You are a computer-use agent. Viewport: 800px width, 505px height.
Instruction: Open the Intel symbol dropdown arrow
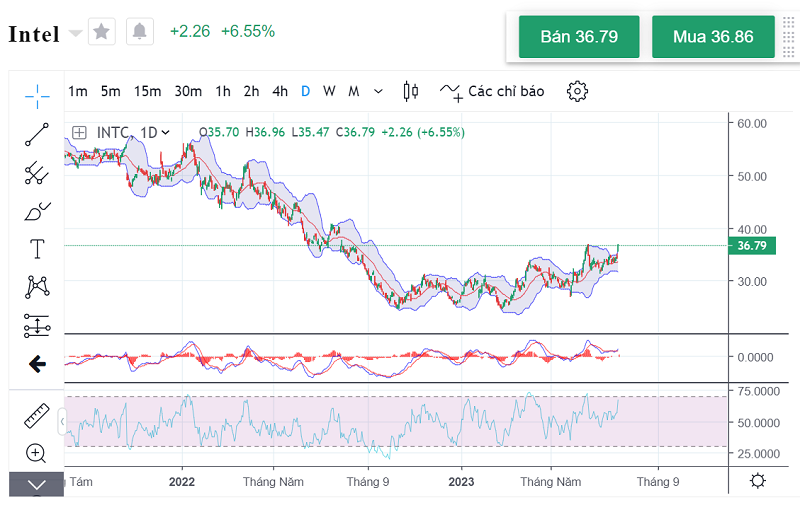[x=76, y=34]
